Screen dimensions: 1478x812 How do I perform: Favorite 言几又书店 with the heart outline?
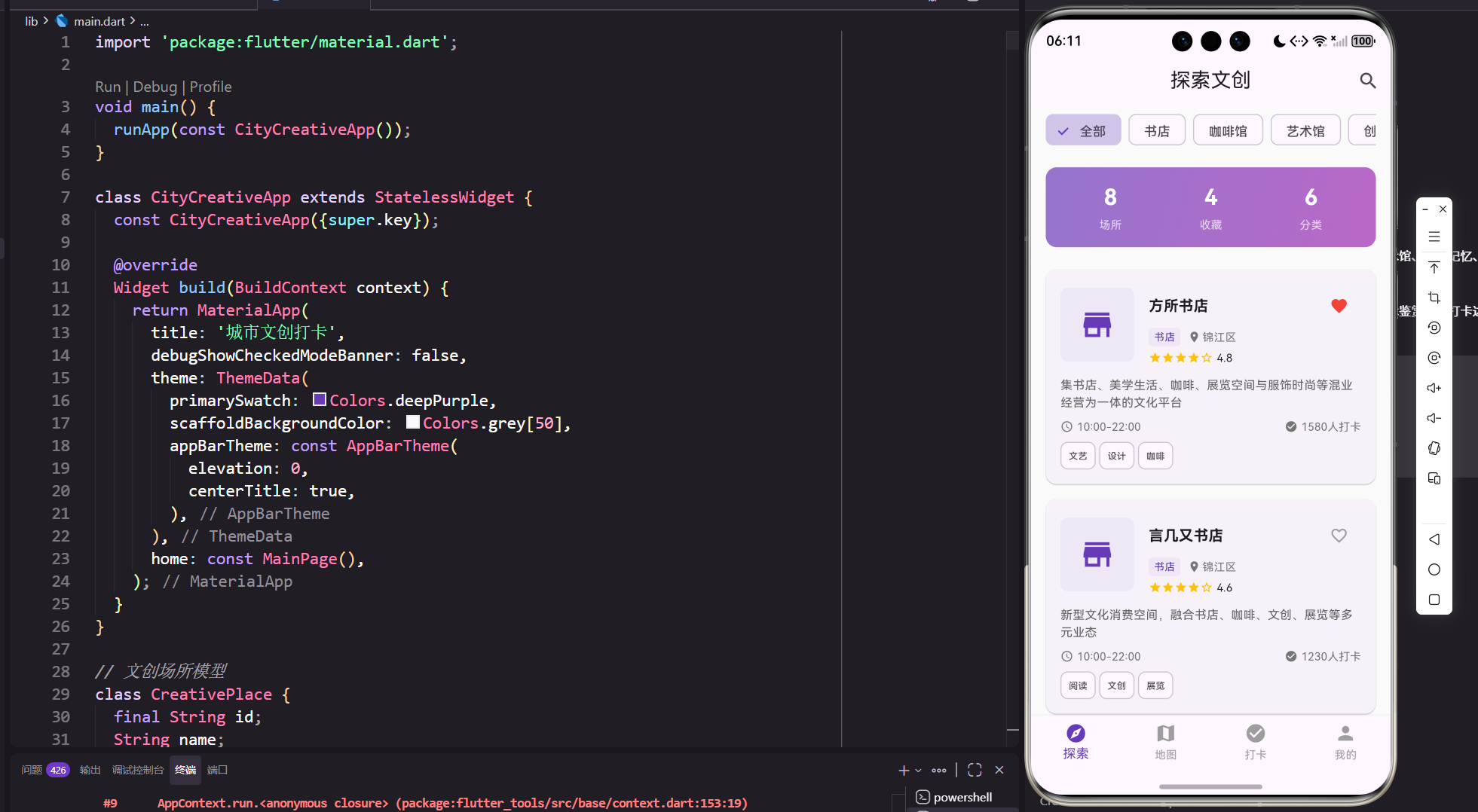pyautogui.click(x=1339, y=536)
